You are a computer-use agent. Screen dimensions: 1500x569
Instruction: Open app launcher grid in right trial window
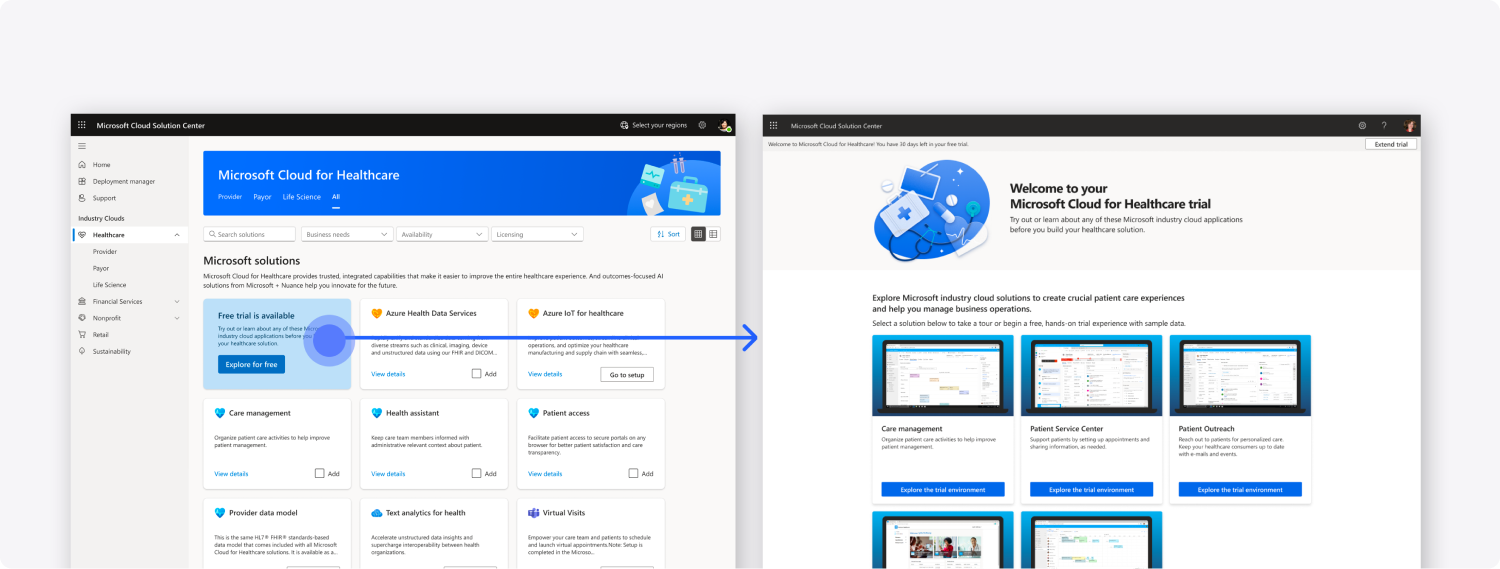pyautogui.click(x=774, y=125)
